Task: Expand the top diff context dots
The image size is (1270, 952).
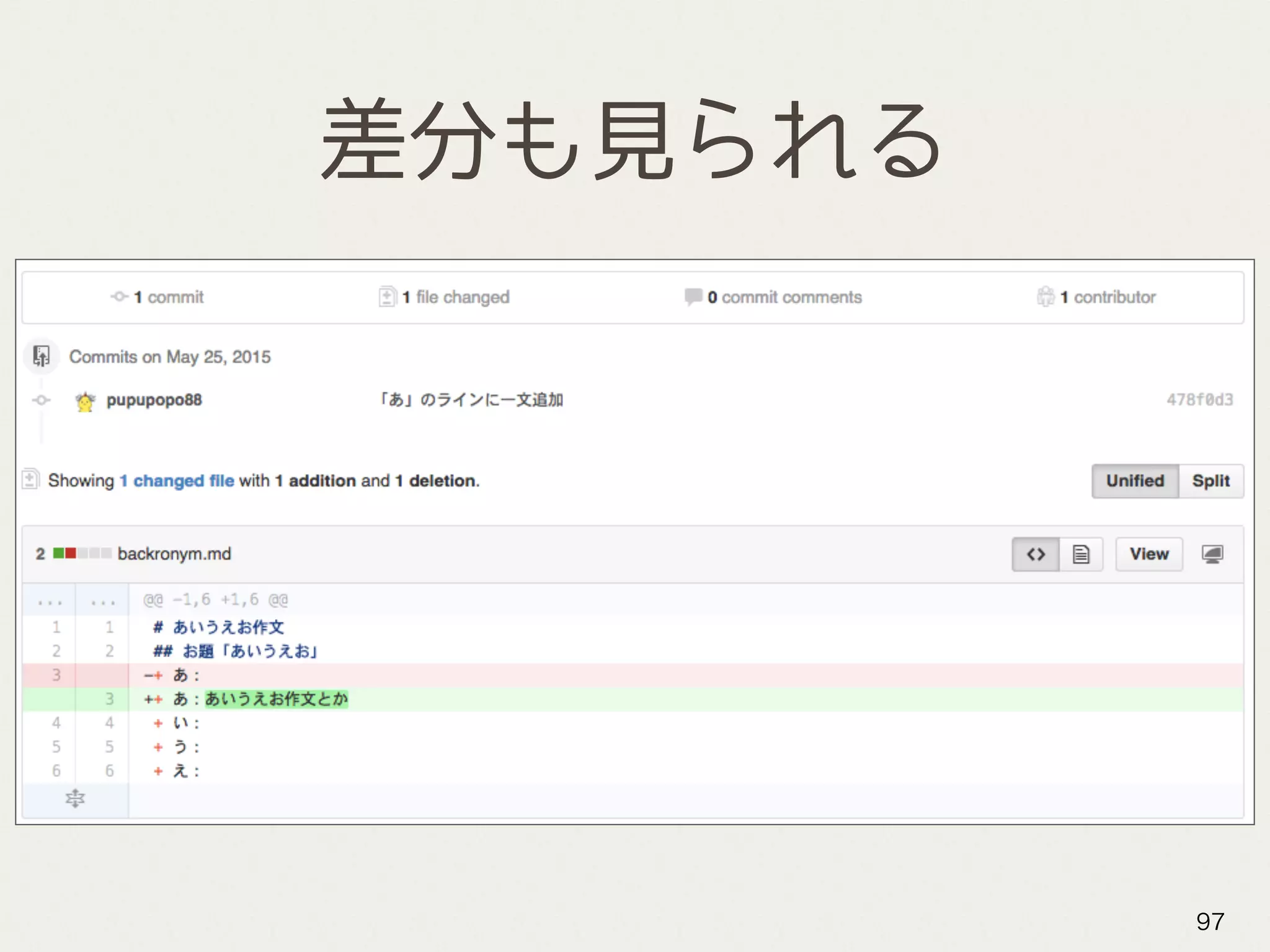Action: pyautogui.click(x=50, y=601)
